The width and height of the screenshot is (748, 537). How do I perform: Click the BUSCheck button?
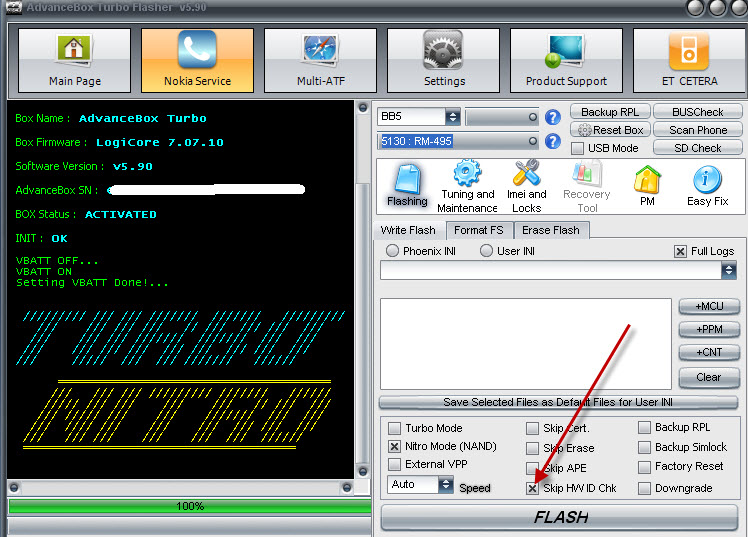[697, 112]
